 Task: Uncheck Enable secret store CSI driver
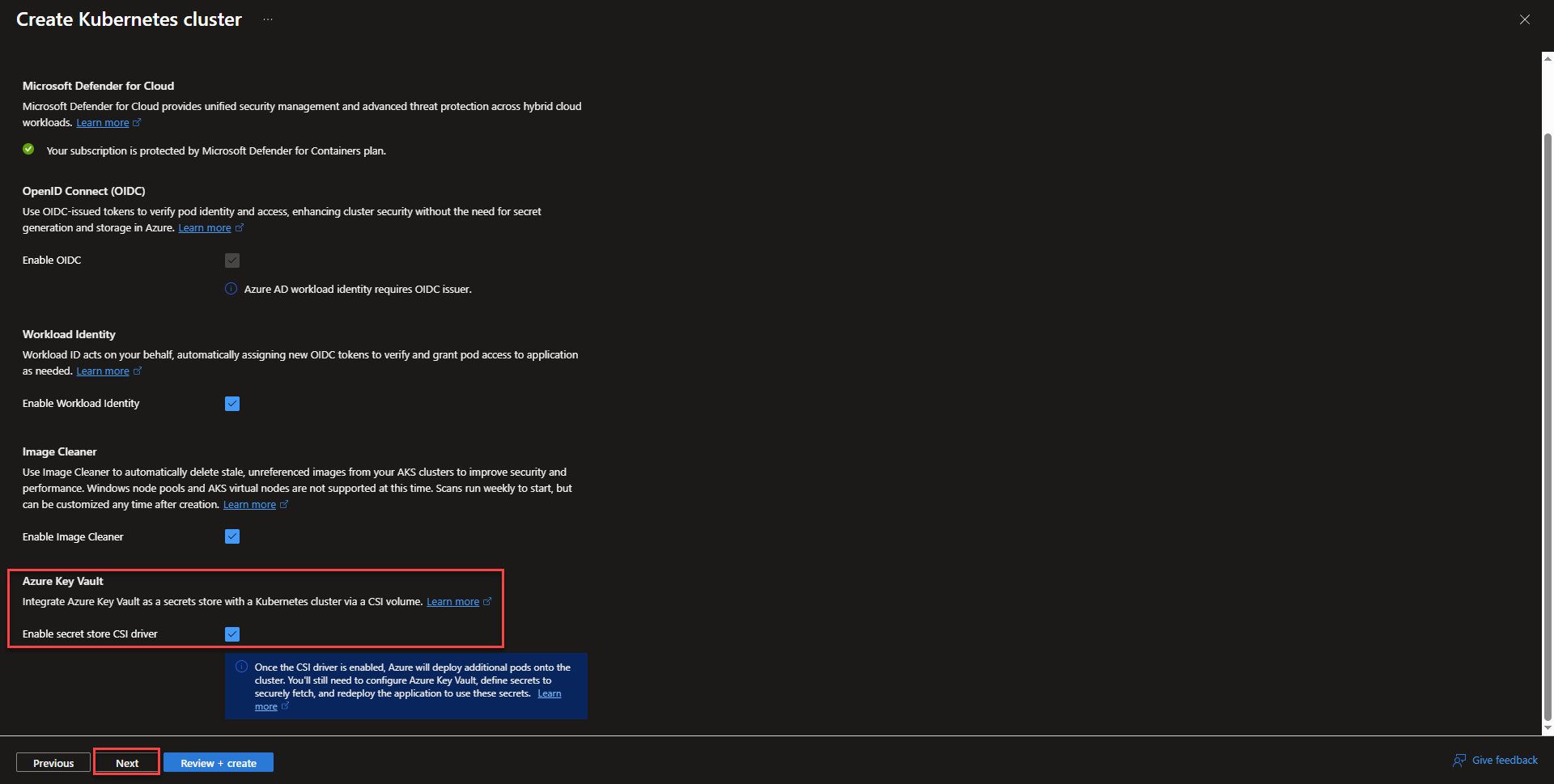coord(232,634)
